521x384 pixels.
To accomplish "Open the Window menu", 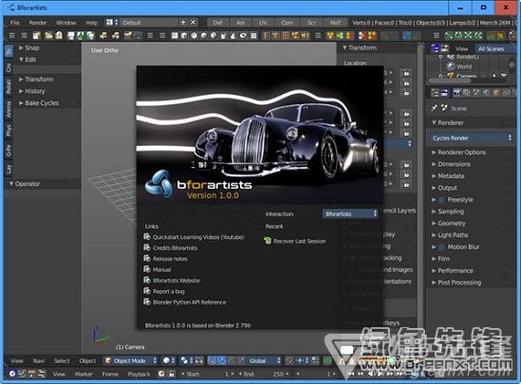I will pos(66,23).
